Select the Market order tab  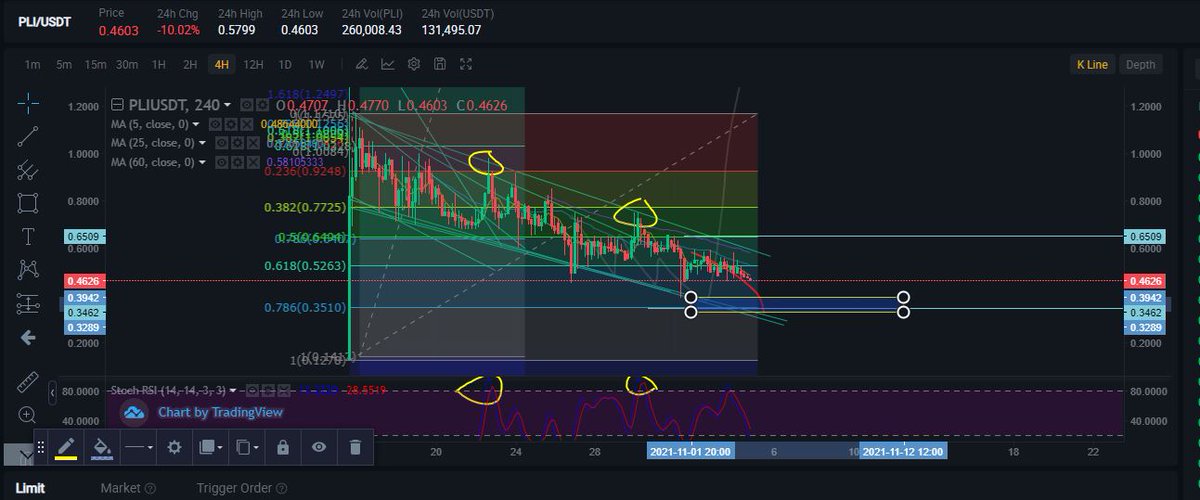[121, 488]
